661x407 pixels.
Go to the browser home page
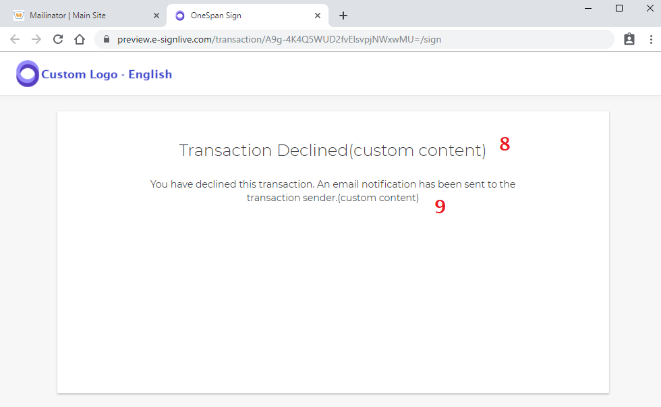pyautogui.click(x=79, y=39)
